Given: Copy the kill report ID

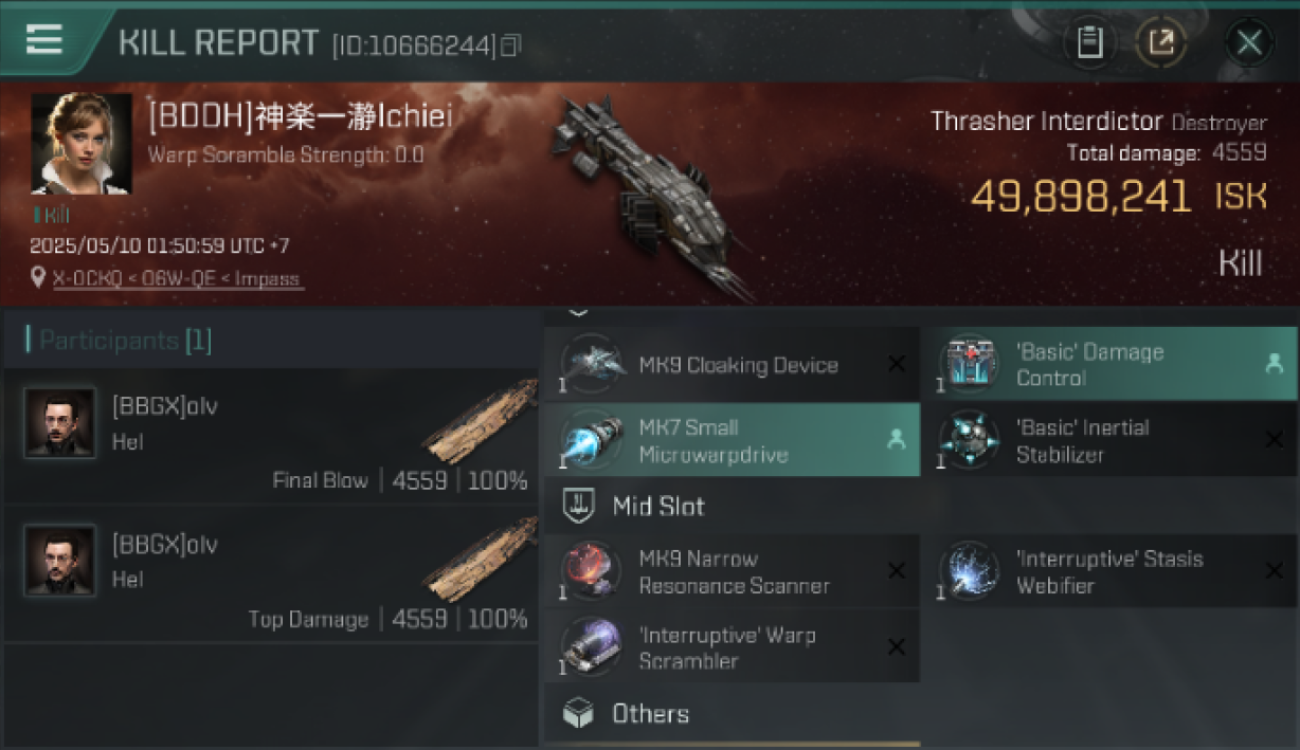Looking at the screenshot, I should (x=511, y=45).
